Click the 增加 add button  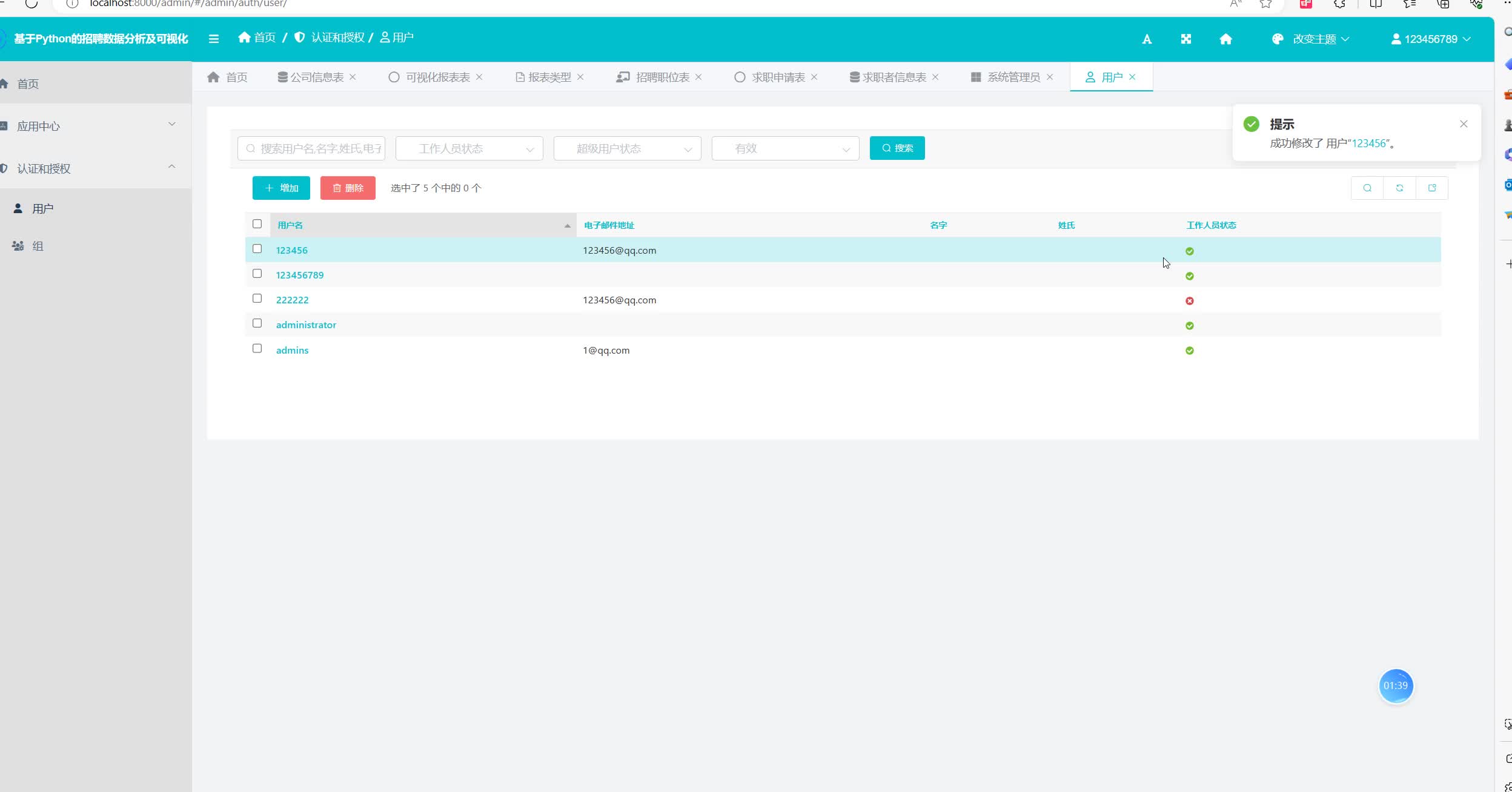click(x=281, y=188)
